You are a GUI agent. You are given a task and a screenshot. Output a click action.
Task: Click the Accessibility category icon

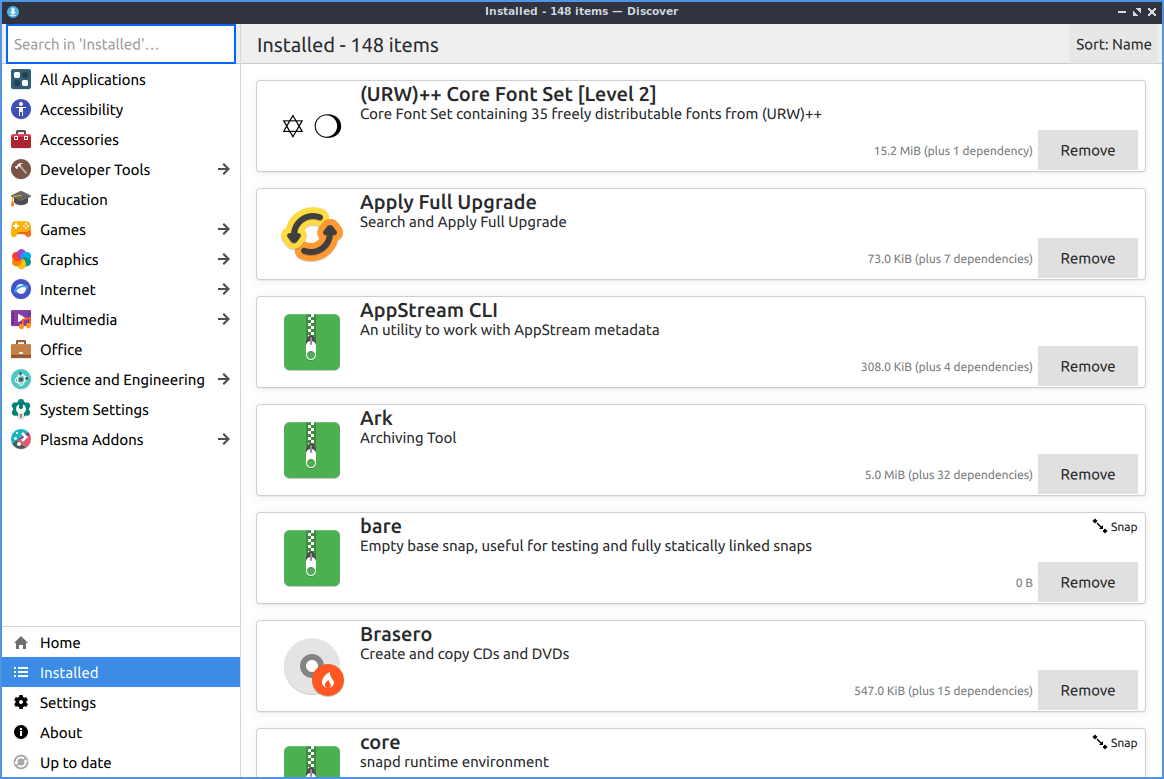click(21, 110)
